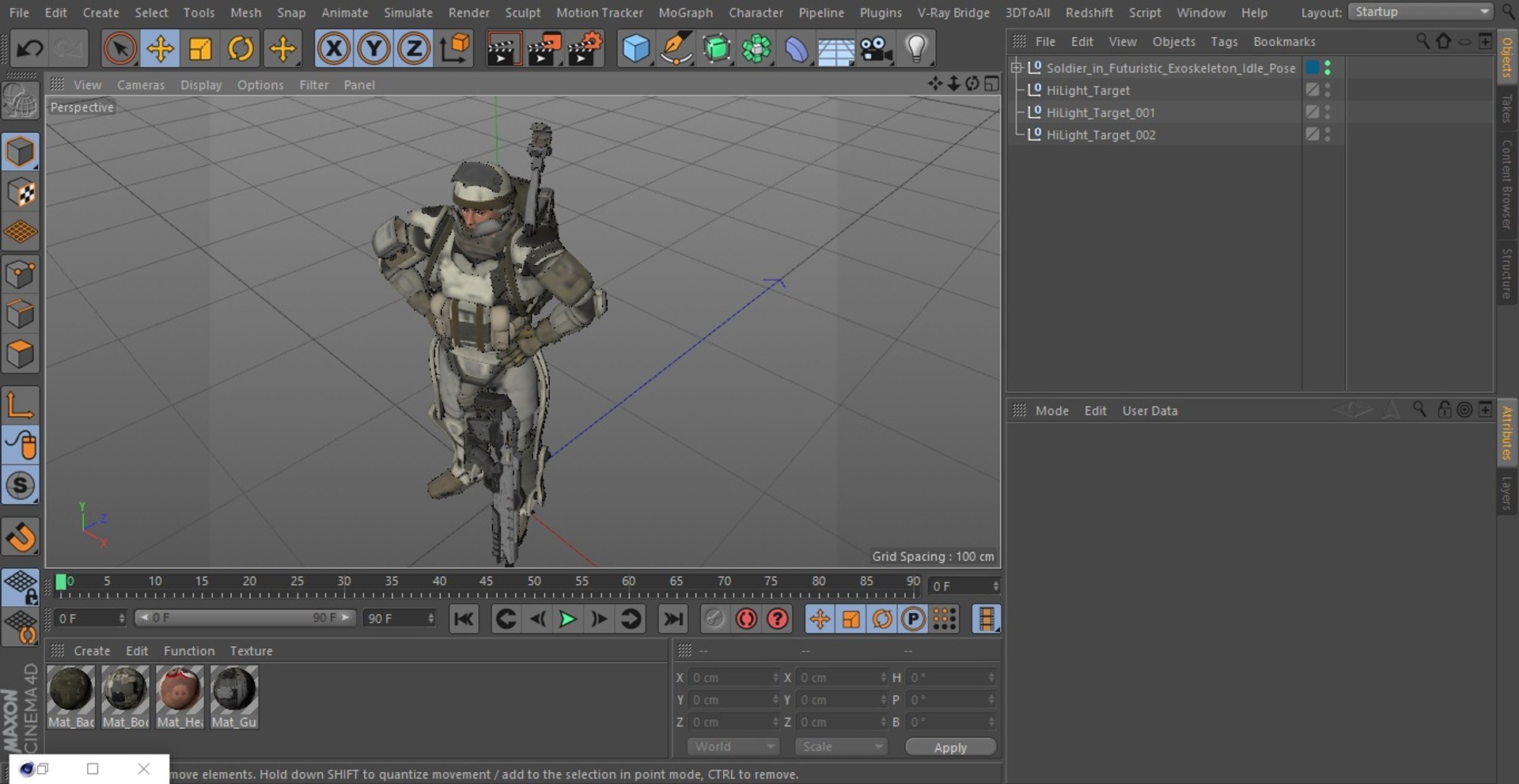Go to end of animation
This screenshot has height=784, width=1519.
coord(673,619)
